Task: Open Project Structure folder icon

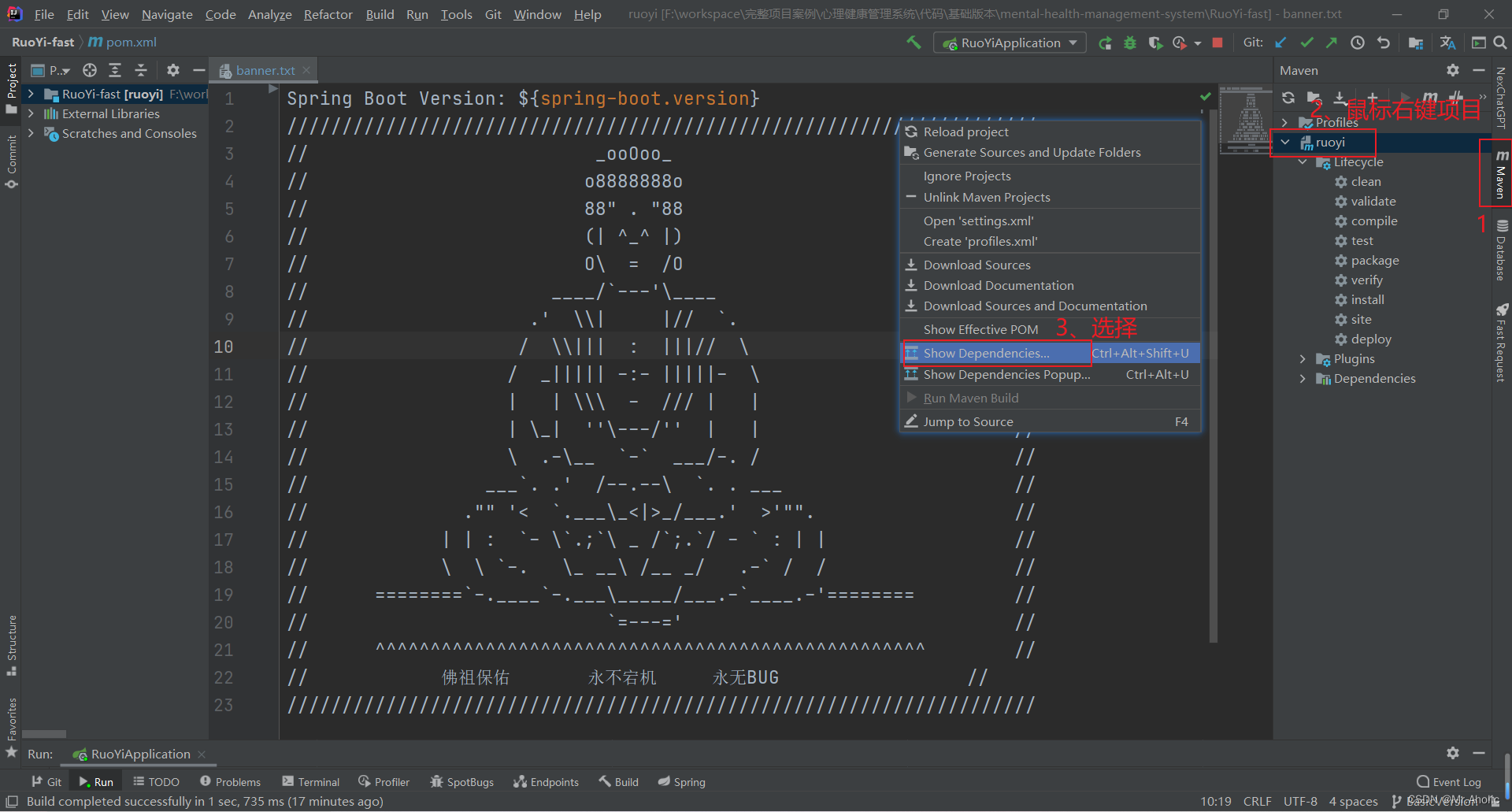Action: coord(1415,43)
